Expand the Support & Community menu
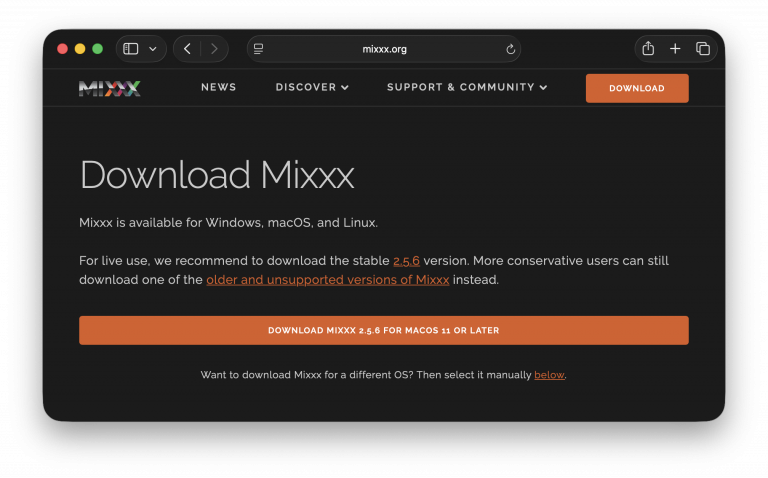Image resolution: width=768 pixels, height=478 pixels. click(467, 88)
